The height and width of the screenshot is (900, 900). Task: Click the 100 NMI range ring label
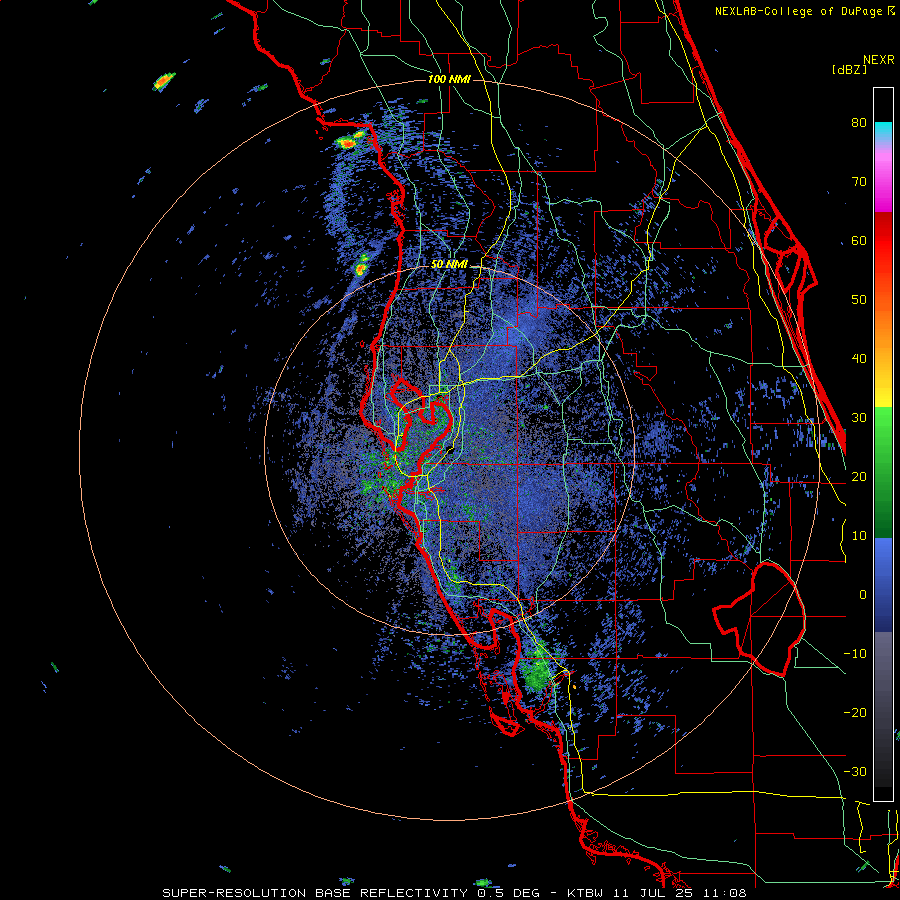[449, 79]
